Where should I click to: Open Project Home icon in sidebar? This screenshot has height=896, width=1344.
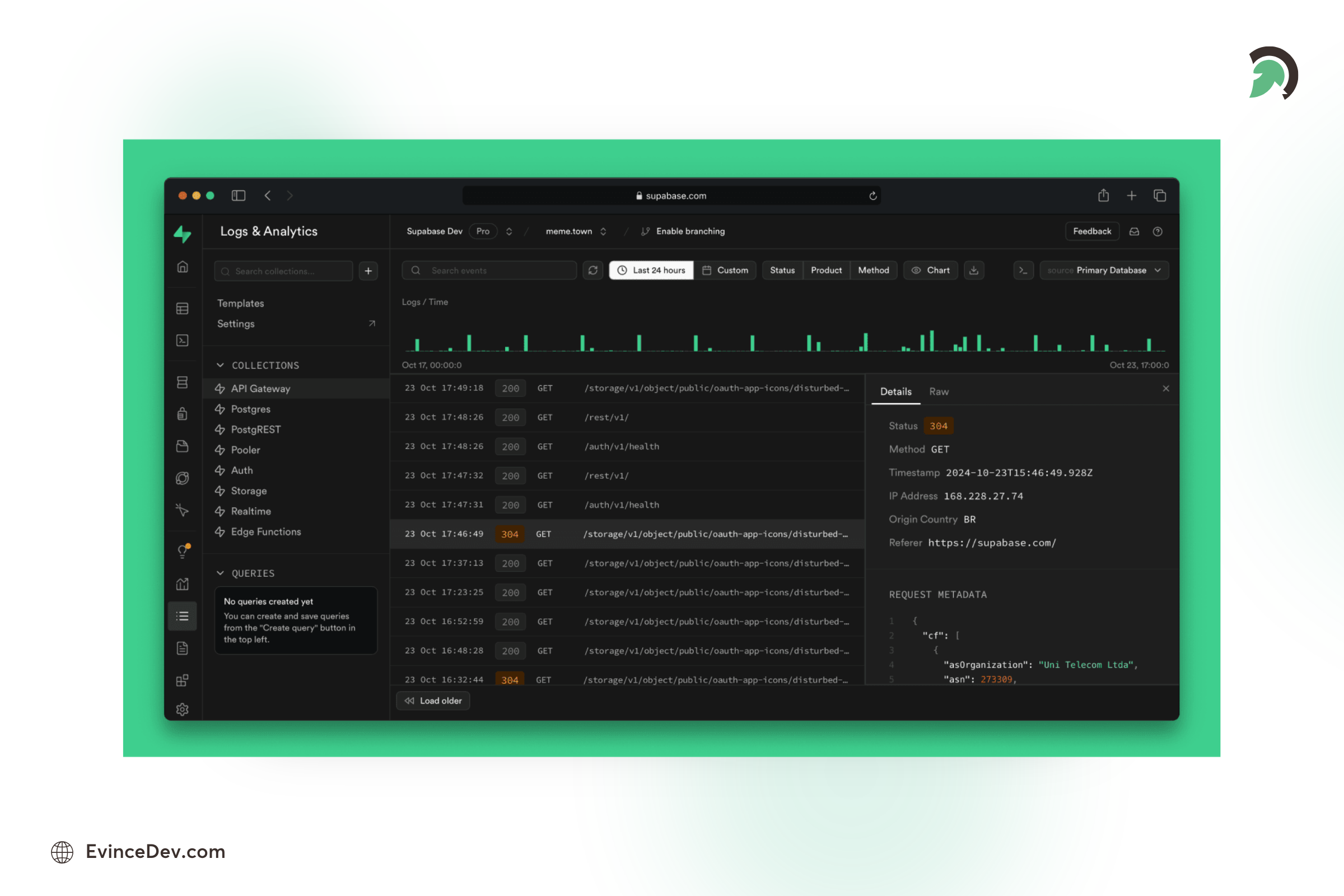[183, 267]
